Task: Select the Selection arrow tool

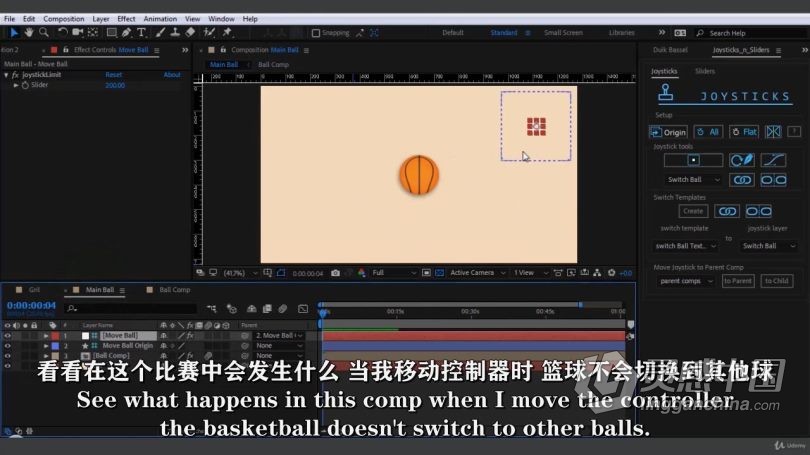Action: pyautogui.click(x=14, y=33)
